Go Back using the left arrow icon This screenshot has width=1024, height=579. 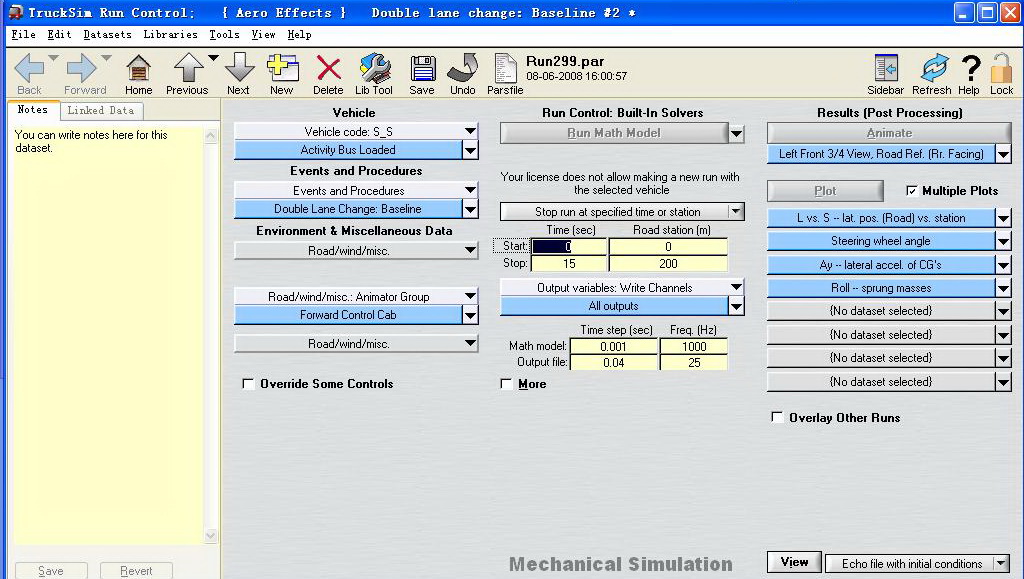click(29, 68)
